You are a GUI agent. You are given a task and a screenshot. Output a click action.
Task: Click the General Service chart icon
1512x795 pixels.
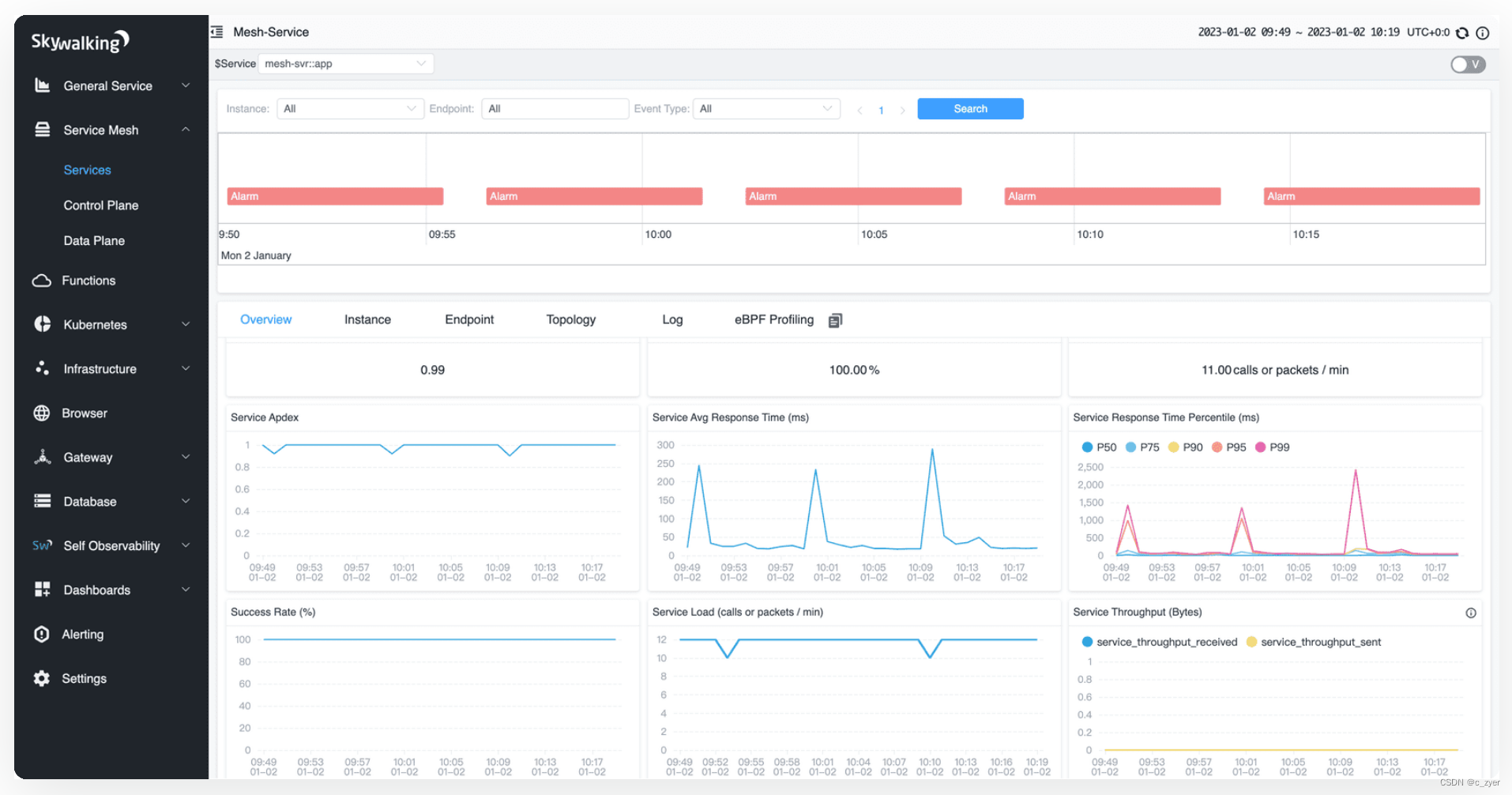point(42,85)
